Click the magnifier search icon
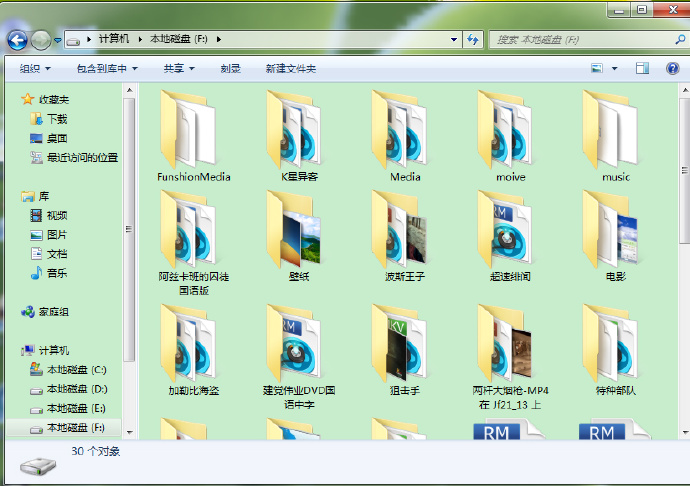Screen dimensions: 690x486 (x=680, y=40)
